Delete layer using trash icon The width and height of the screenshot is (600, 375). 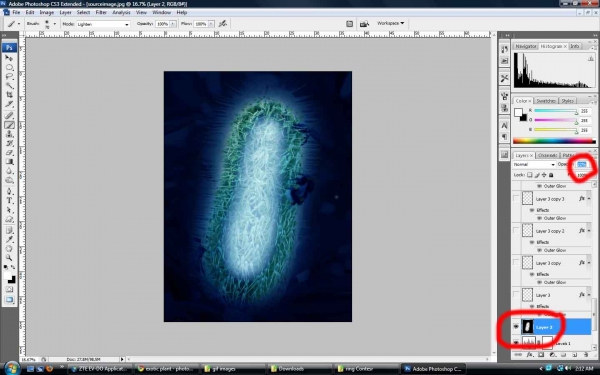585,355
